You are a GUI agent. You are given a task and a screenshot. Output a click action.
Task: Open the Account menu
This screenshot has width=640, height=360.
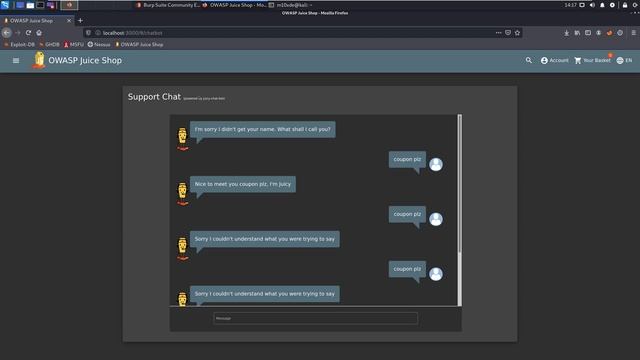[x=554, y=60]
